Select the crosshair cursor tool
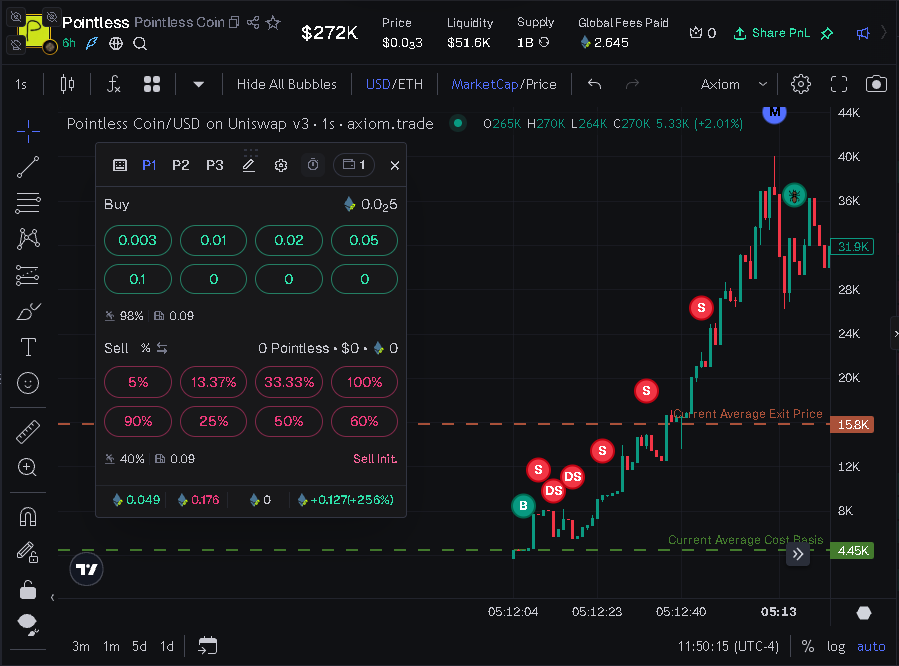Screen dimensions: 899x666 pos(28,131)
